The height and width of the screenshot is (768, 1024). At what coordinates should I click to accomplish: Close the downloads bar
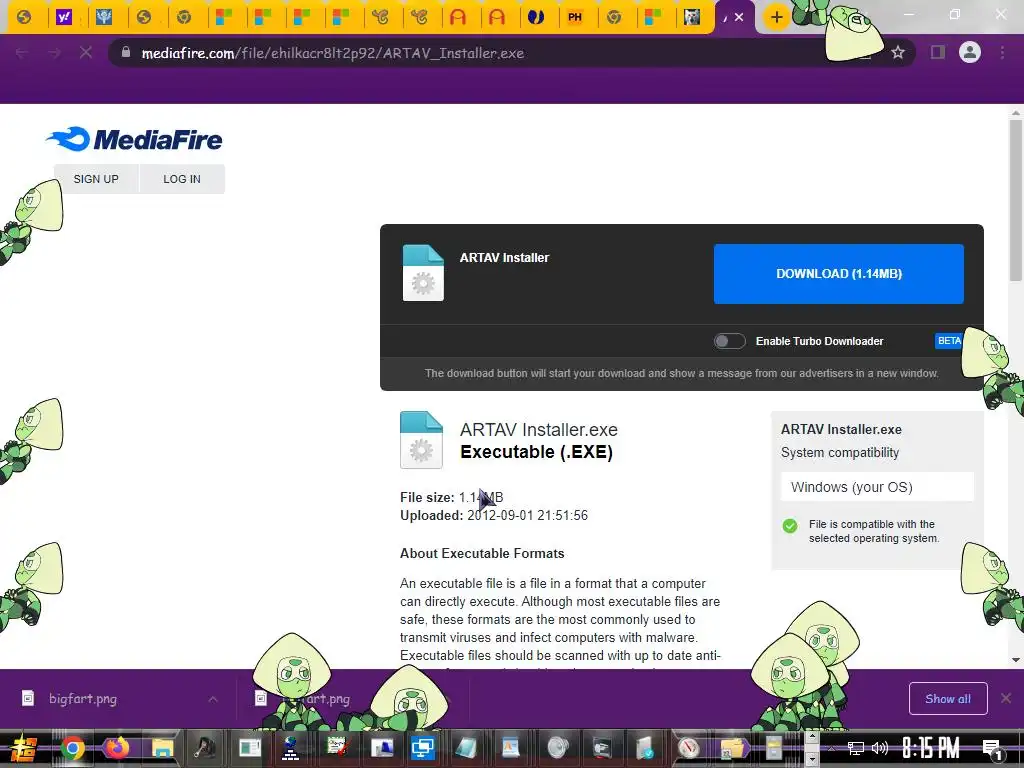[1006, 698]
